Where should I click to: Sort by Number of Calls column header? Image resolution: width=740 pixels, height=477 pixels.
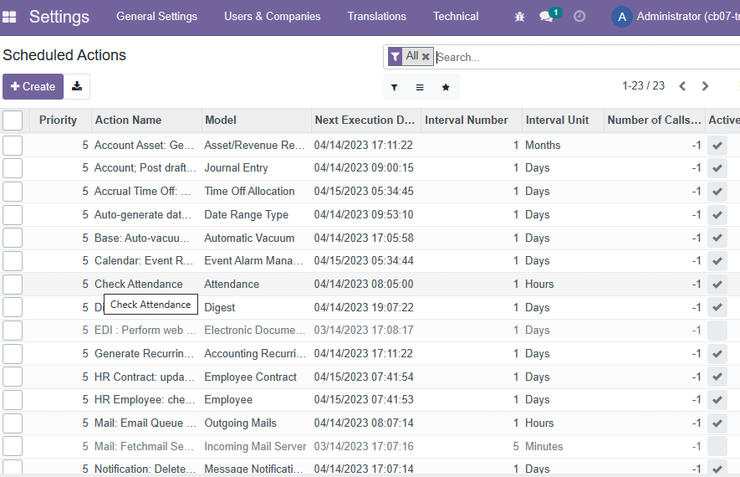click(654, 120)
